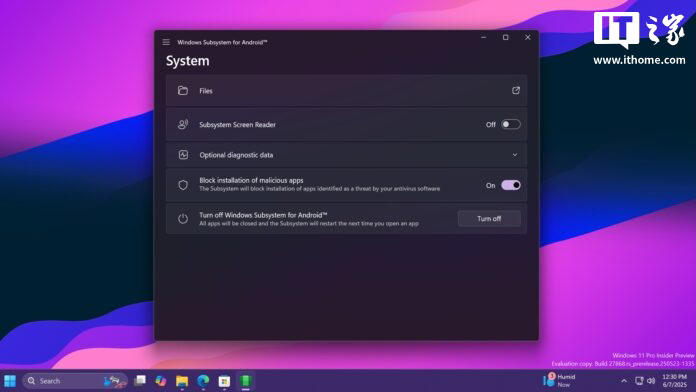Click the green Android Subsystem taskbar icon
Viewport: 696px width, 392px height.
[x=245, y=381]
